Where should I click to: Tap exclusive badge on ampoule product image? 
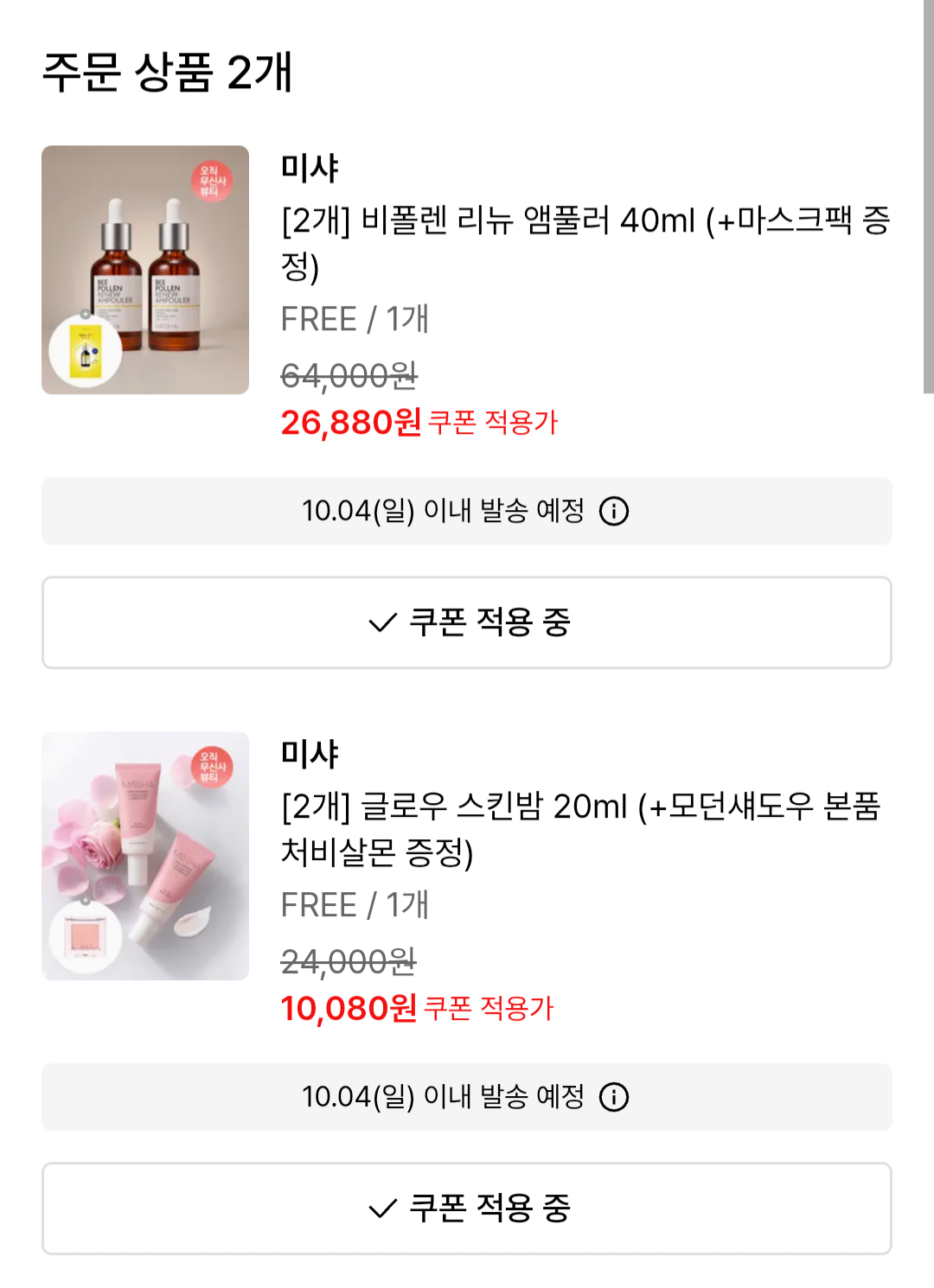pos(212,182)
